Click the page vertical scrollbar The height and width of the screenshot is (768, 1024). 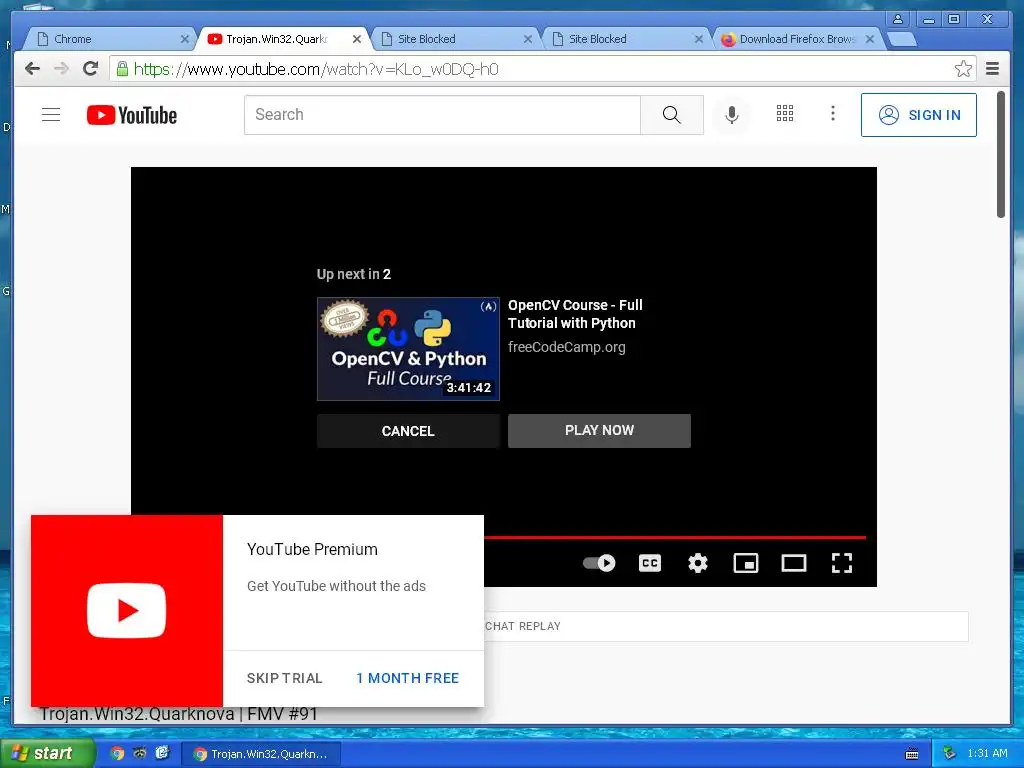point(1000,155)
